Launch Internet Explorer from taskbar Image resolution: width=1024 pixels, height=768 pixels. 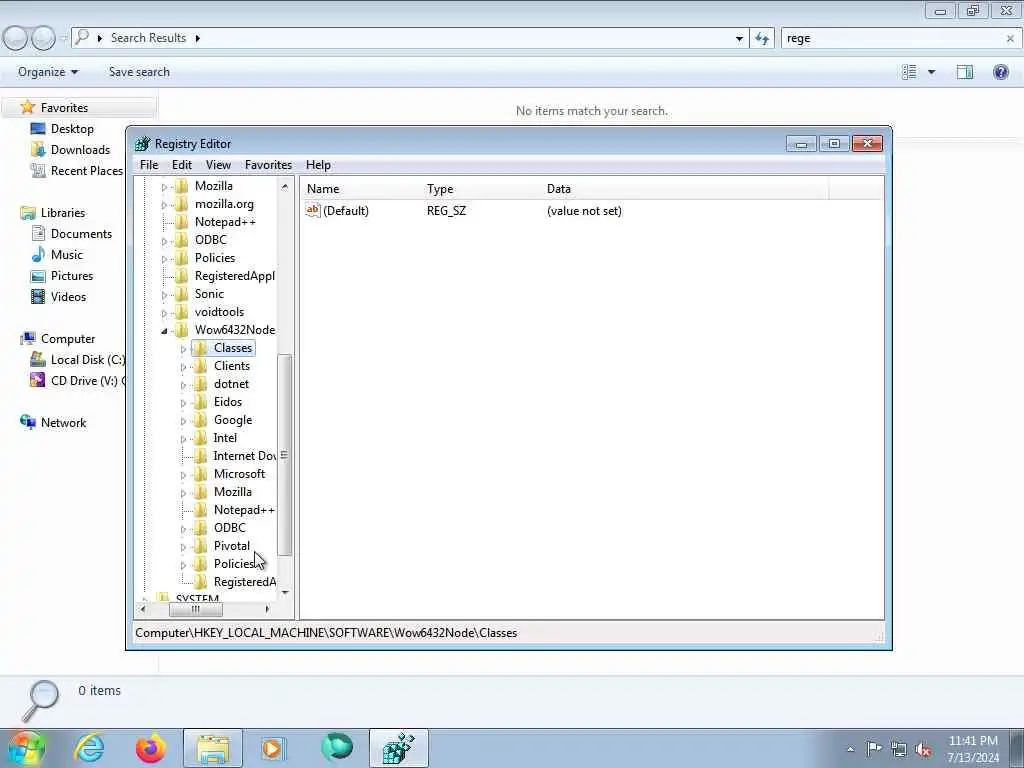coord(89,748)
